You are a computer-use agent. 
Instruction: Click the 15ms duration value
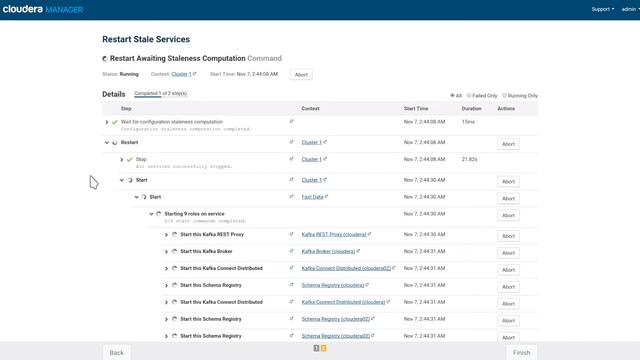(x=468, y=122)
